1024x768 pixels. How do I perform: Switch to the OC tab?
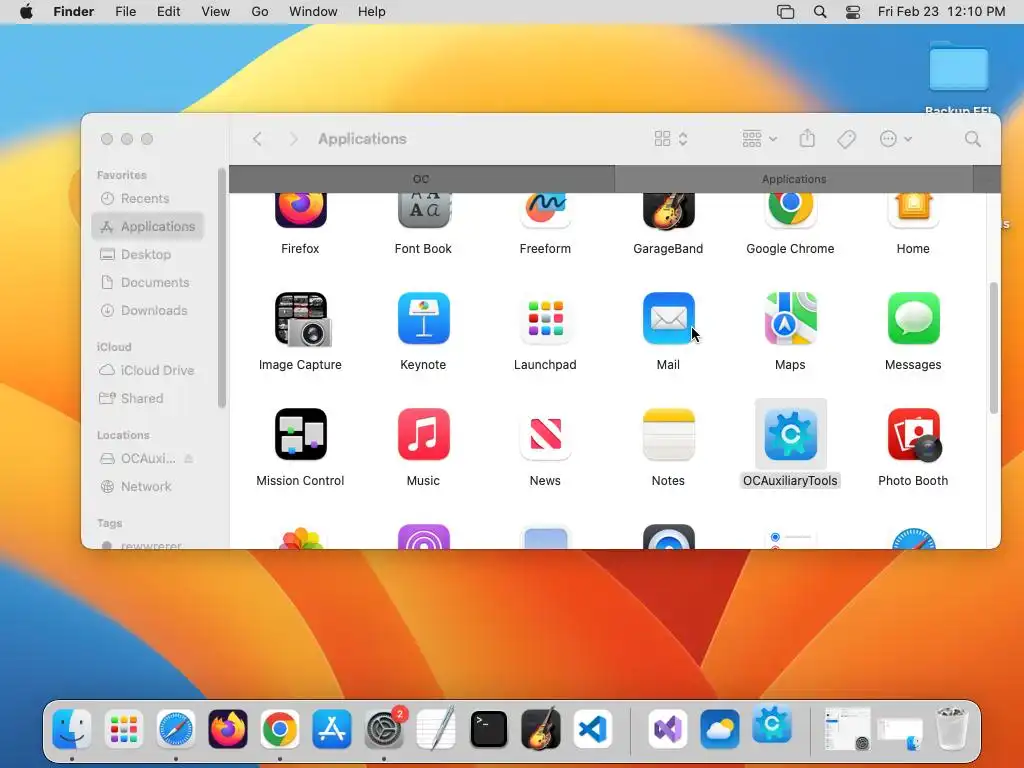(422, 179)
